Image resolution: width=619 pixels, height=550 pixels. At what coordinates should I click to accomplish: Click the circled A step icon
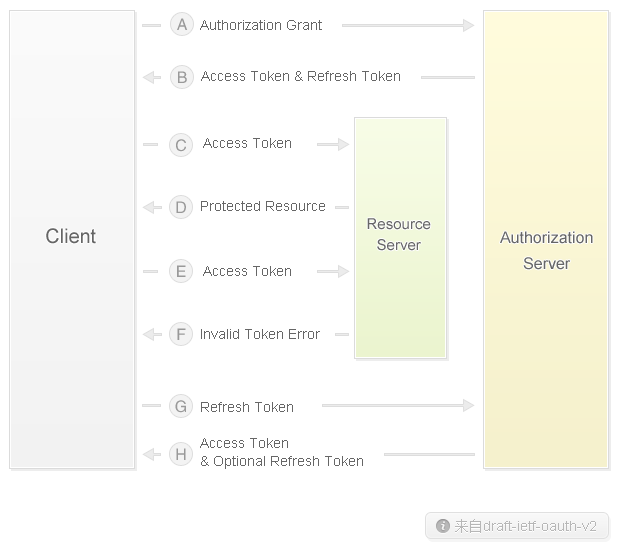pos(182,24)
